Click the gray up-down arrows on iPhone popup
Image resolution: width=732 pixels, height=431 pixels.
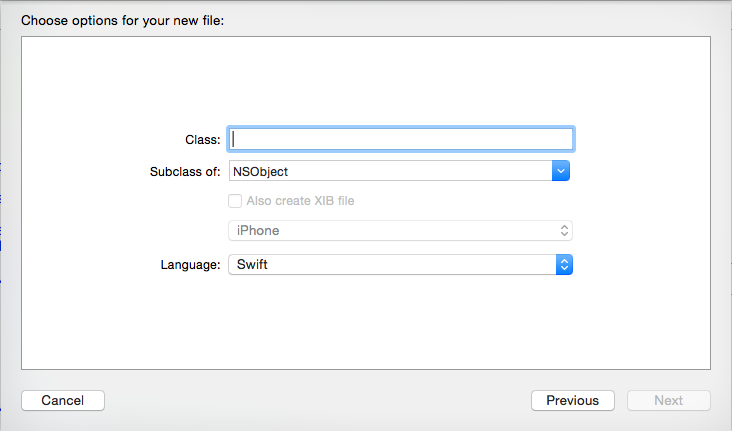pyautogui.click(x=564, y=231)
